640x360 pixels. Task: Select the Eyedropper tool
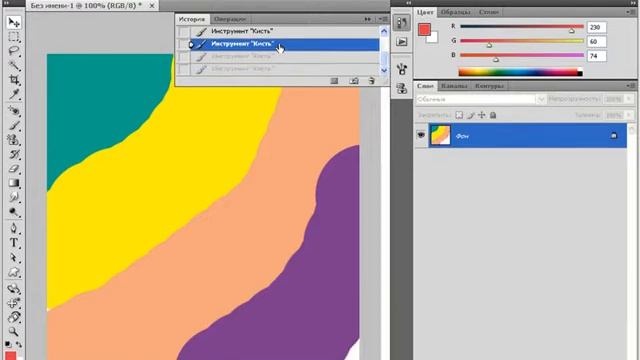click(13, 94)
